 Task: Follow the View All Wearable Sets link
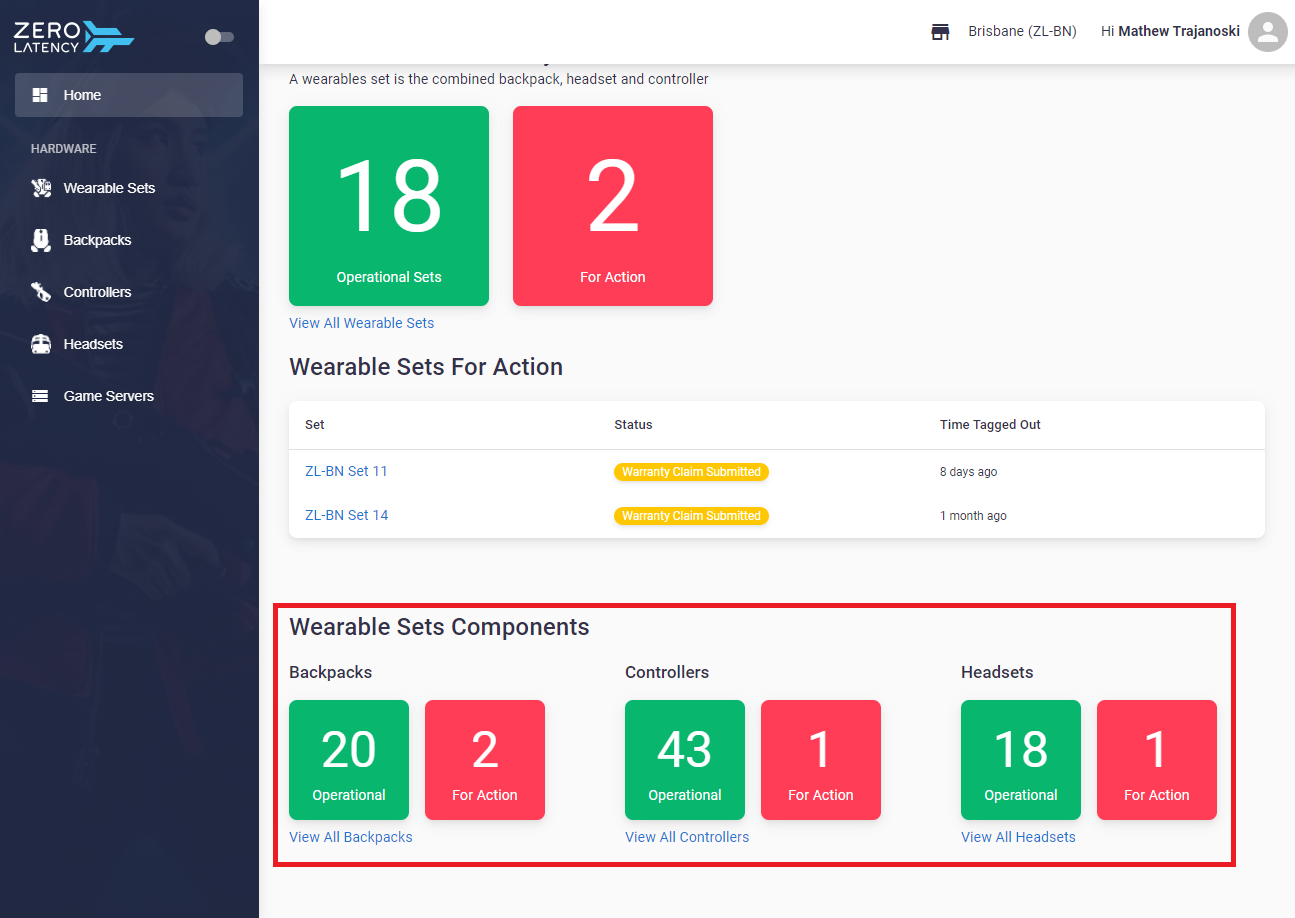(x=362, y=323)
